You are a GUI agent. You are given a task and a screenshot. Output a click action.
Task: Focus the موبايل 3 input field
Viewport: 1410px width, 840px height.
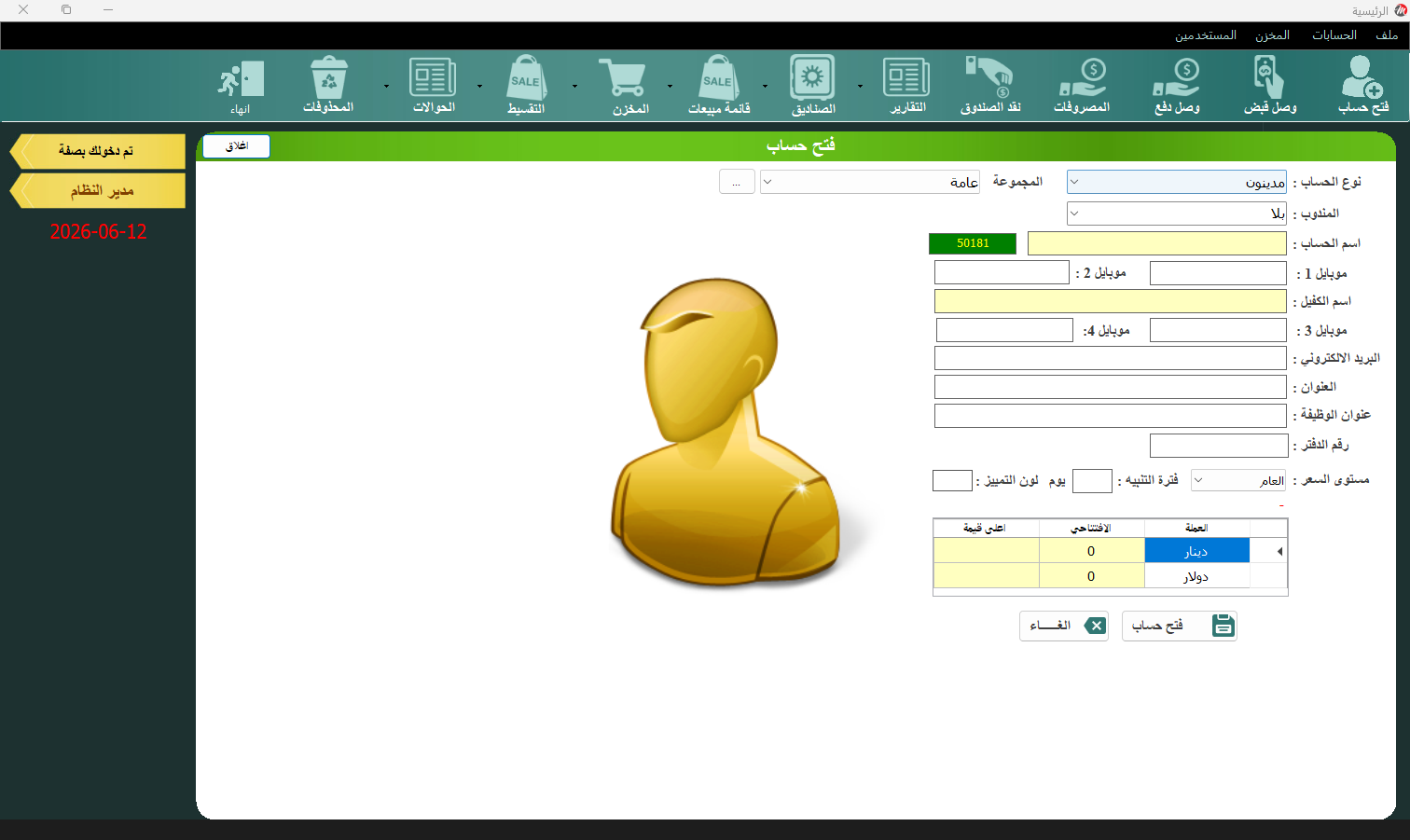(1218, 330)
